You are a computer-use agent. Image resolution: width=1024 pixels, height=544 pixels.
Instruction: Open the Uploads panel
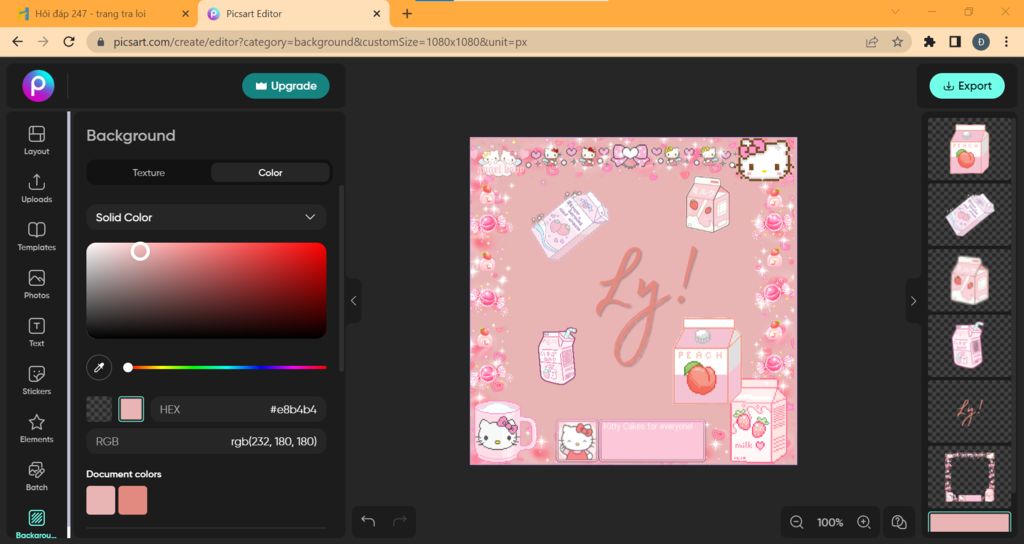(37, 188)
